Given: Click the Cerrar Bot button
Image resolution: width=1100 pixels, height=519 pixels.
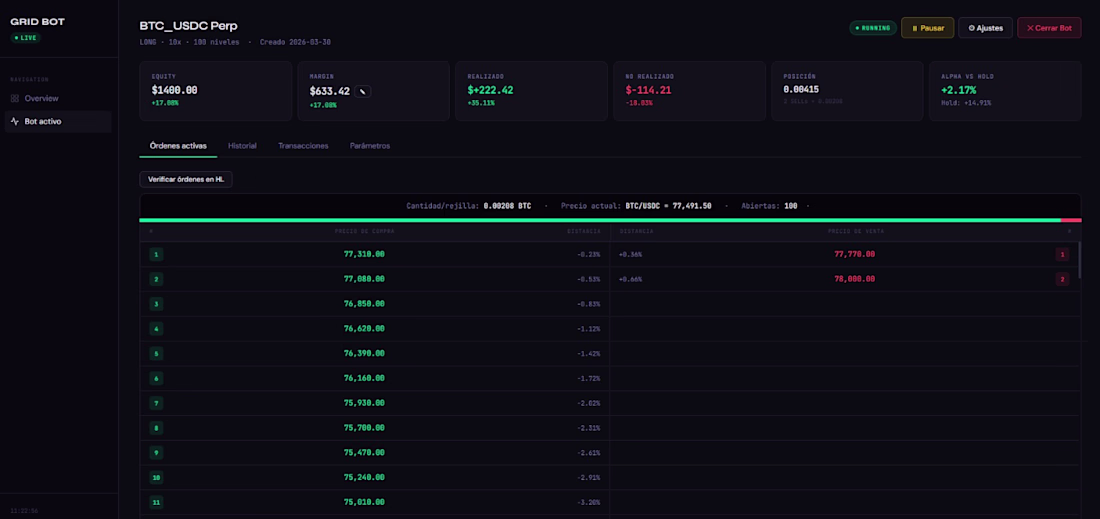Looking at the screenshot, I should coord(1049,28).
